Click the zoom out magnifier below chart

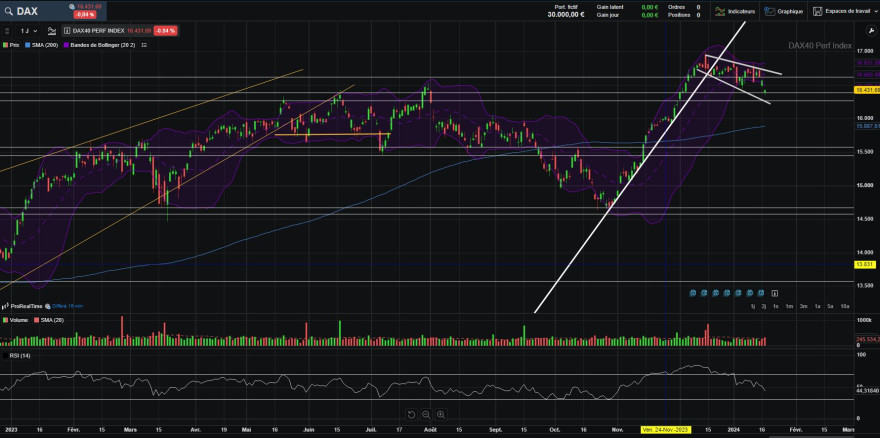[x=426, y=415]
